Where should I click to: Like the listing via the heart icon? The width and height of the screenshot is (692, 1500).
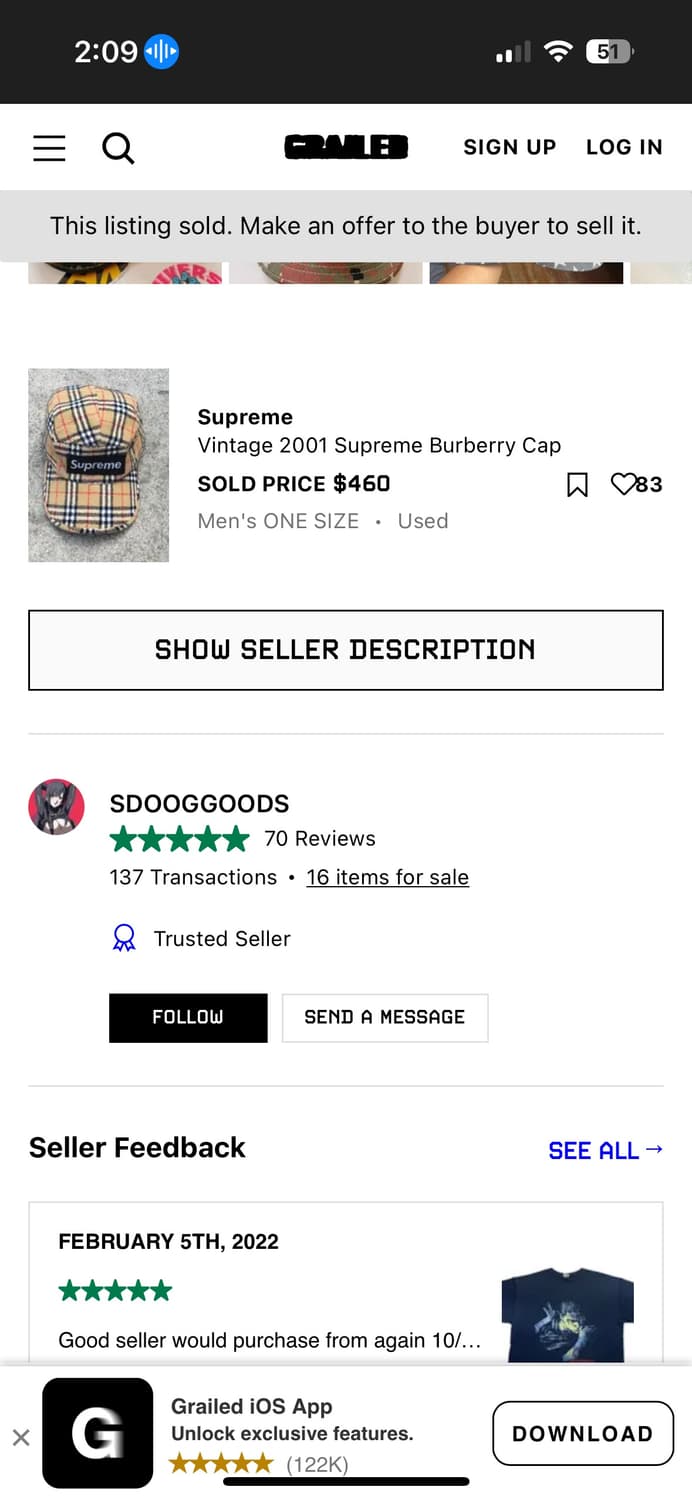(623, 484)
